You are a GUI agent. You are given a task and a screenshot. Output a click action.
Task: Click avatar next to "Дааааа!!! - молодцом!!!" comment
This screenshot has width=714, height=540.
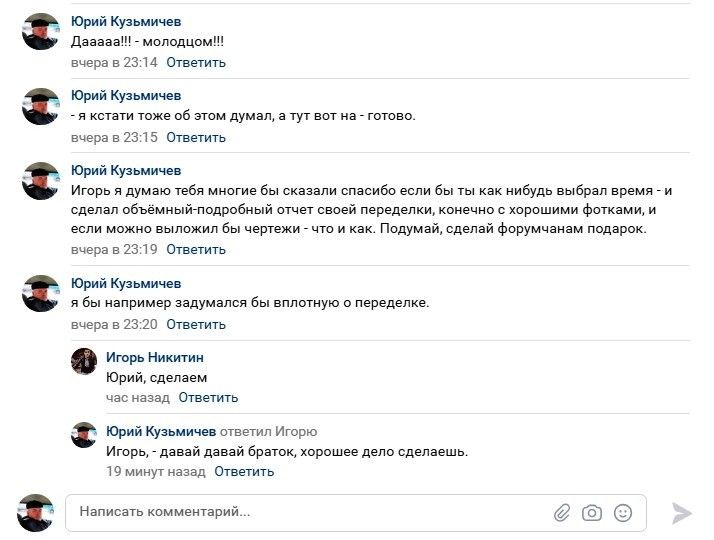(x=41, y=31)
